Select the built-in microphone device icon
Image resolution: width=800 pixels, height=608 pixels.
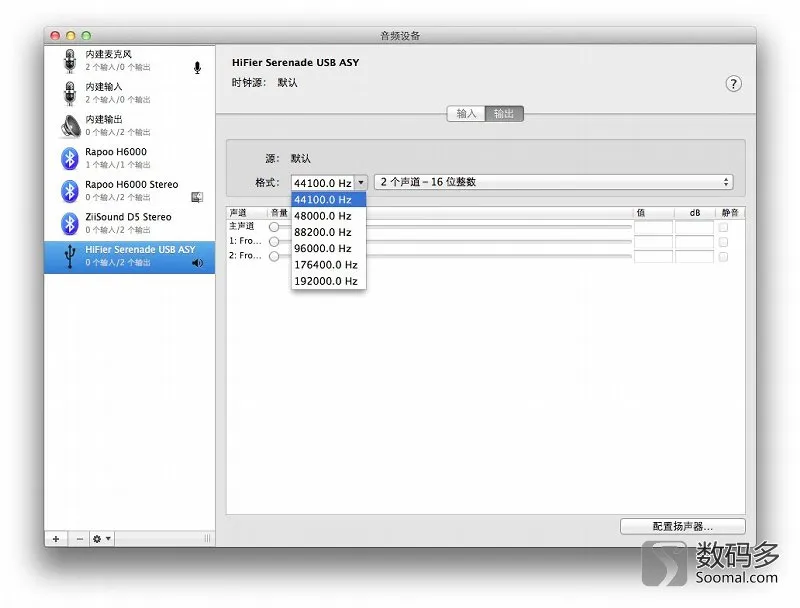click(x=70, y=61)
